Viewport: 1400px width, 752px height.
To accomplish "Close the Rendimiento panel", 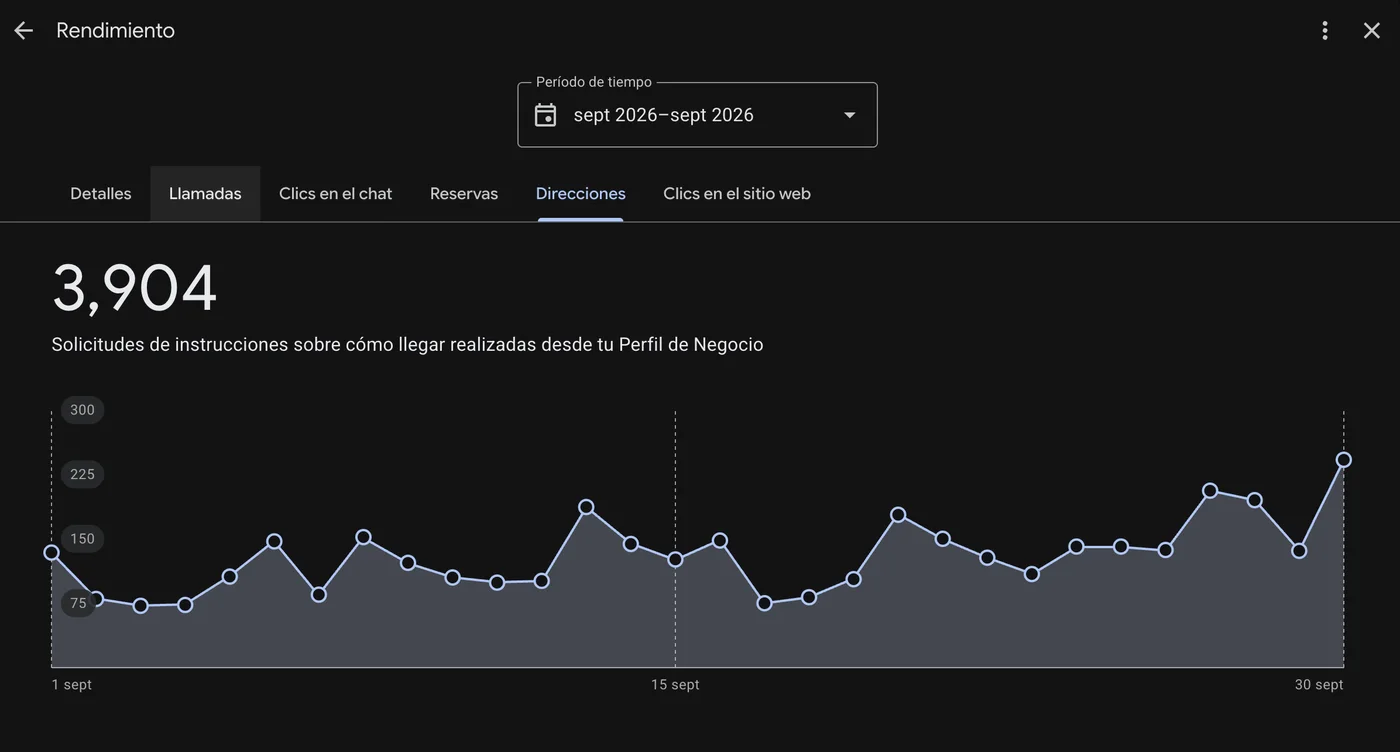I will click(1372, 31).
